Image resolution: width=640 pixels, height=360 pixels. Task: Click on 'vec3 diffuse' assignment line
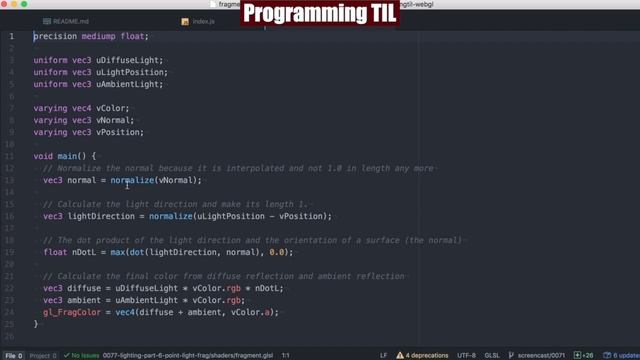pyautogui.click(x=163, y=288)
